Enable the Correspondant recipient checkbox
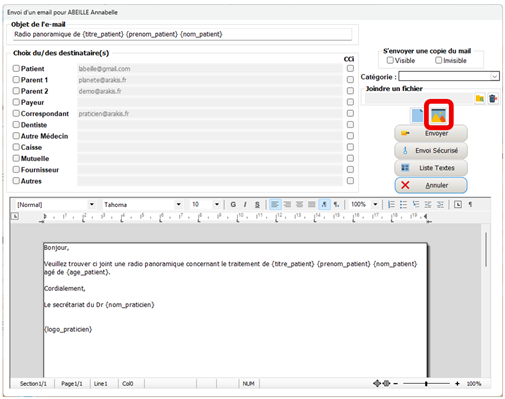505x399 pixels. pyautogui.click(x=16, y=113)
